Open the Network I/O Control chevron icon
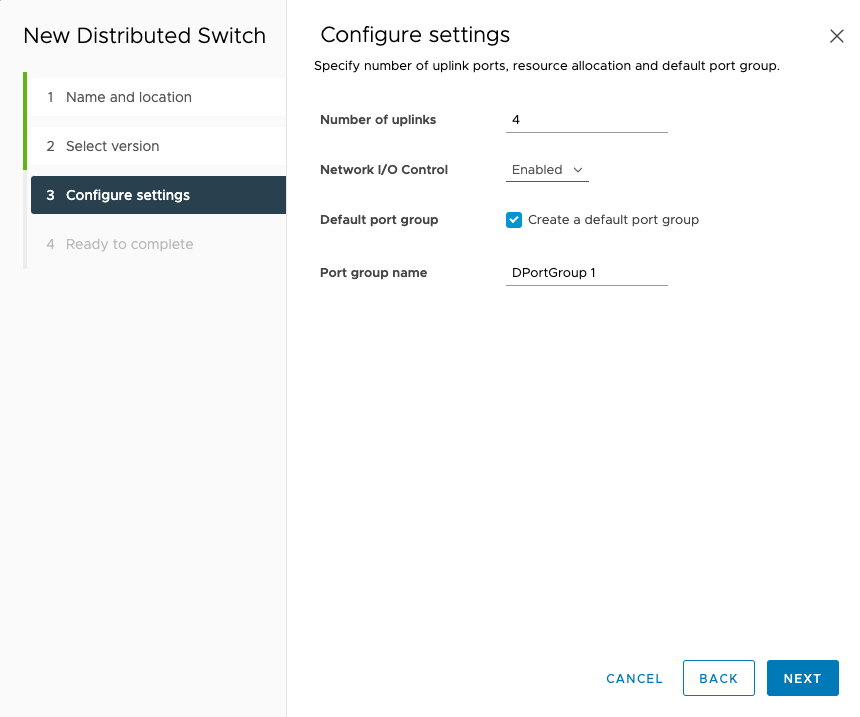860x717 pixels. pos(578,170)
